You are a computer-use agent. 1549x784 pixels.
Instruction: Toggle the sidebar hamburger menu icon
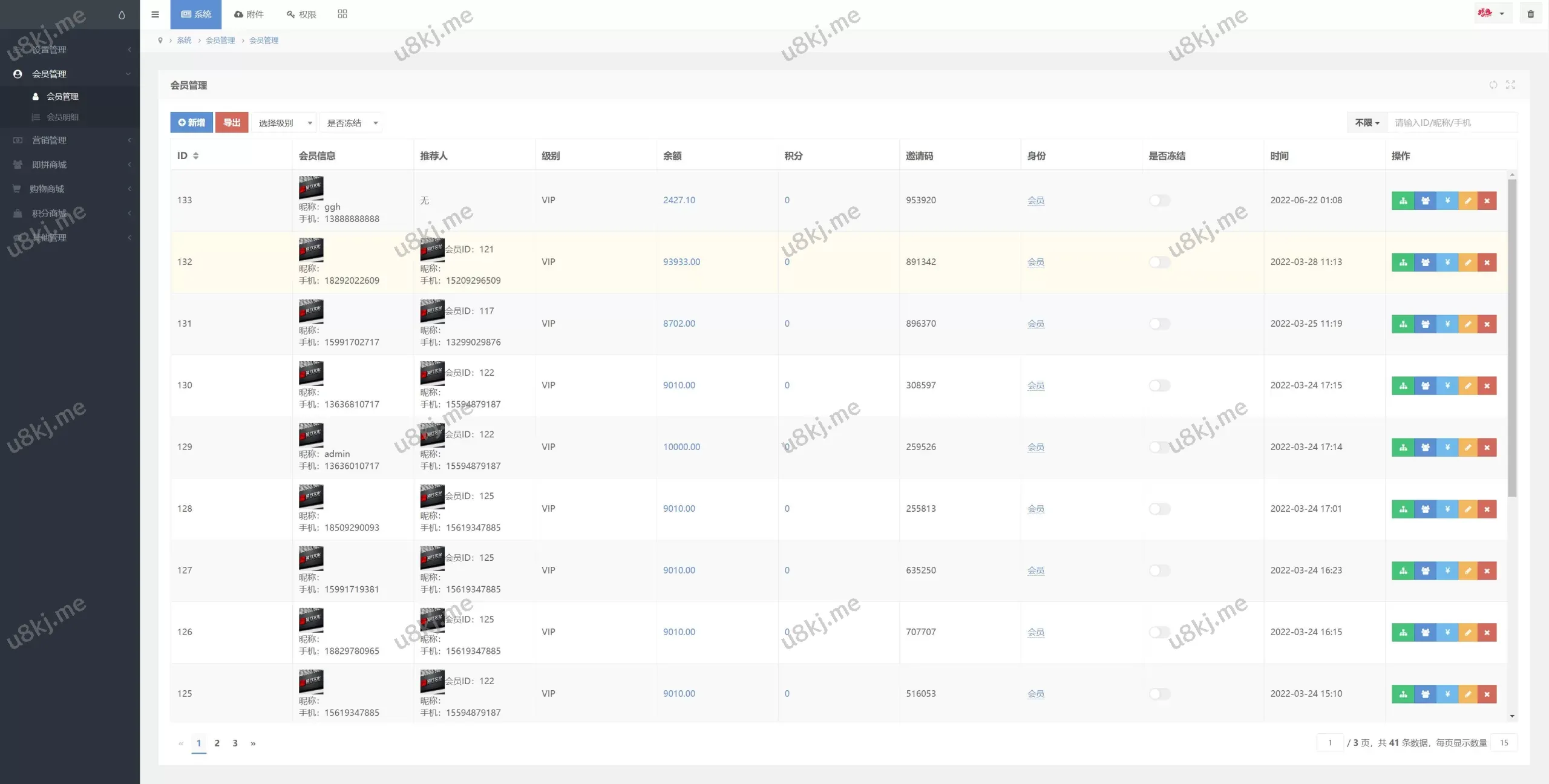pos(155,15)
